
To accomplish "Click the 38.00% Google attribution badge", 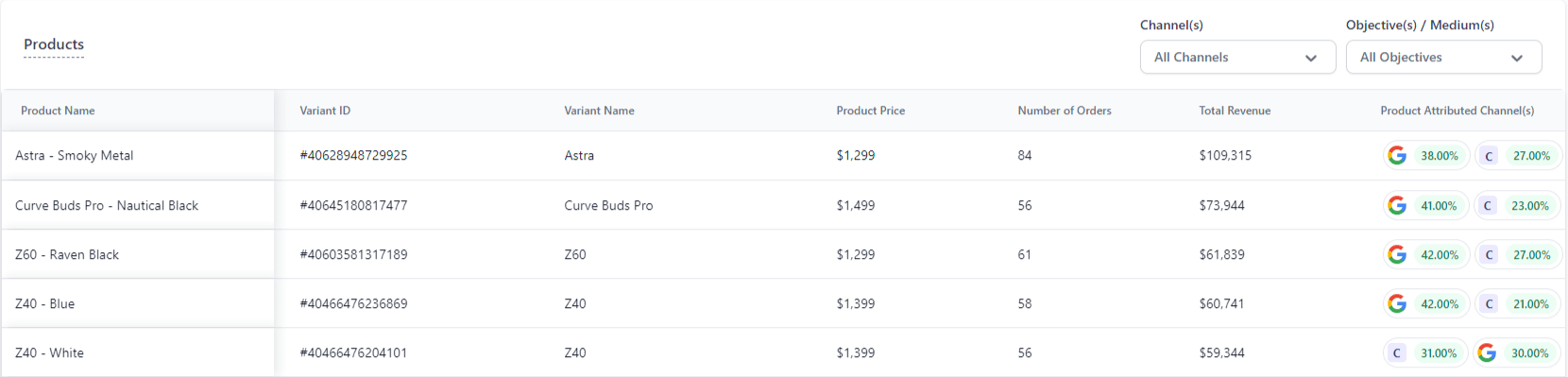I will pyautogui.click(x=1426, y=156).
